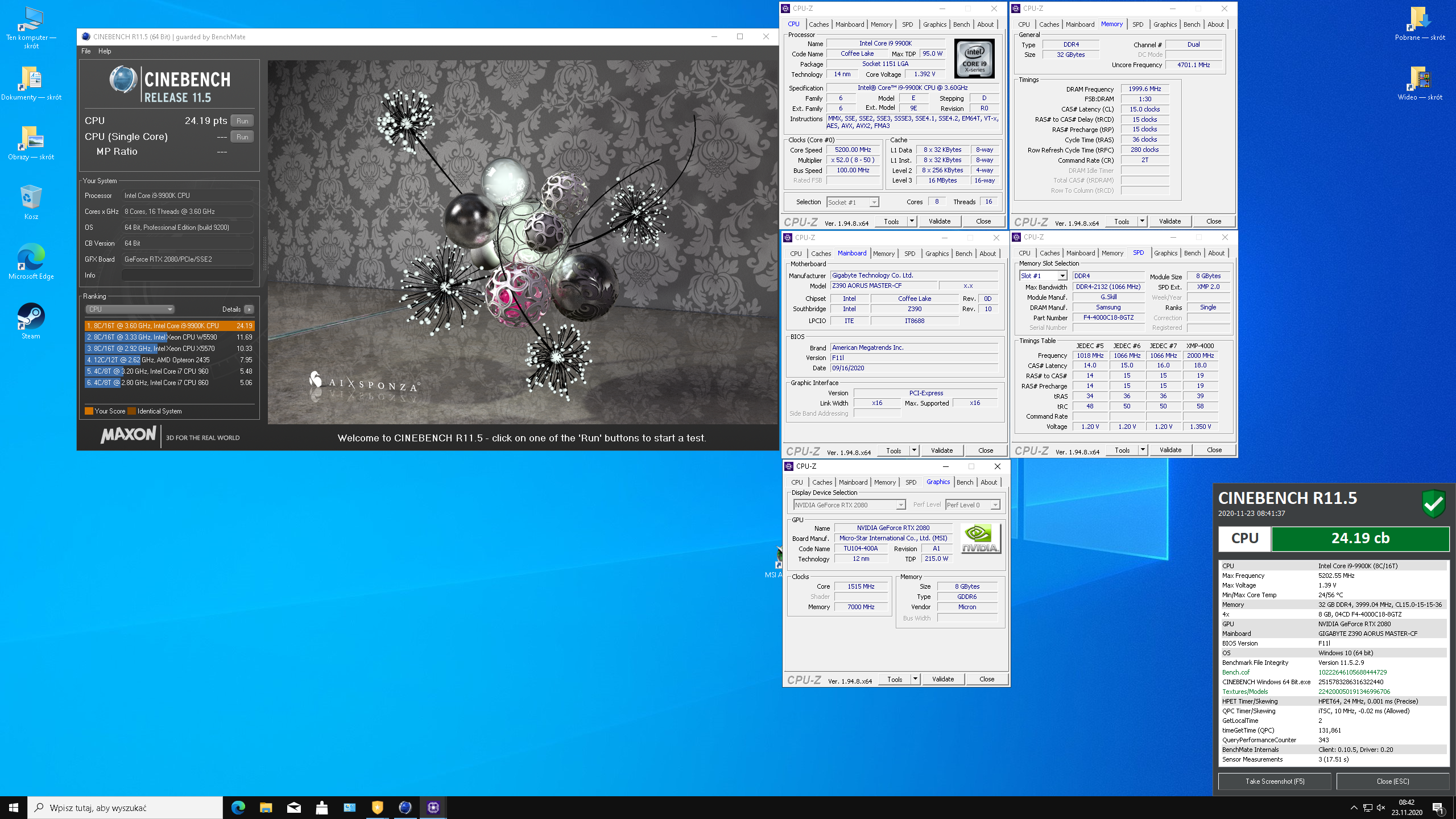Click Close button in CPU-Z Graphics window
This screenshot has width=1456, height=819.
click(987, 679)
